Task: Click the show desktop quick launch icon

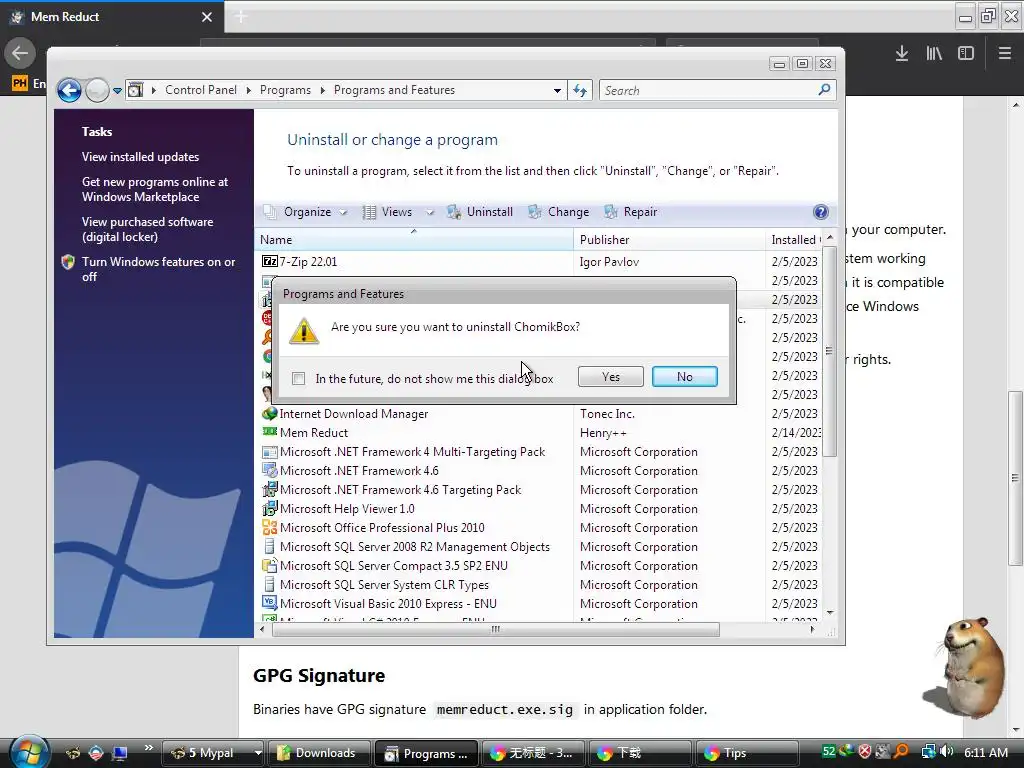Action: tap(120, 753)
